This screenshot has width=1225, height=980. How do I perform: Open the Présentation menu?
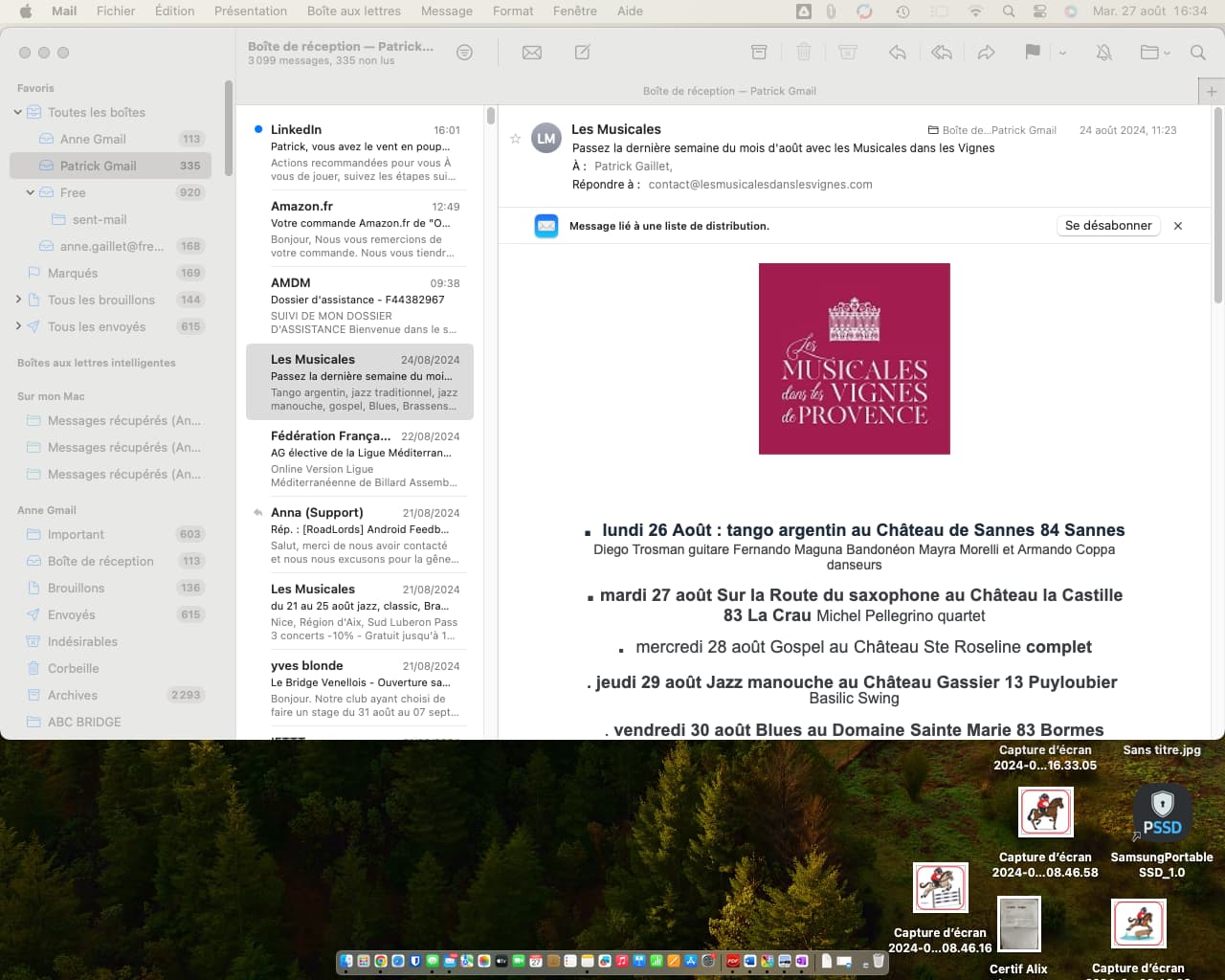pos(250,11)
